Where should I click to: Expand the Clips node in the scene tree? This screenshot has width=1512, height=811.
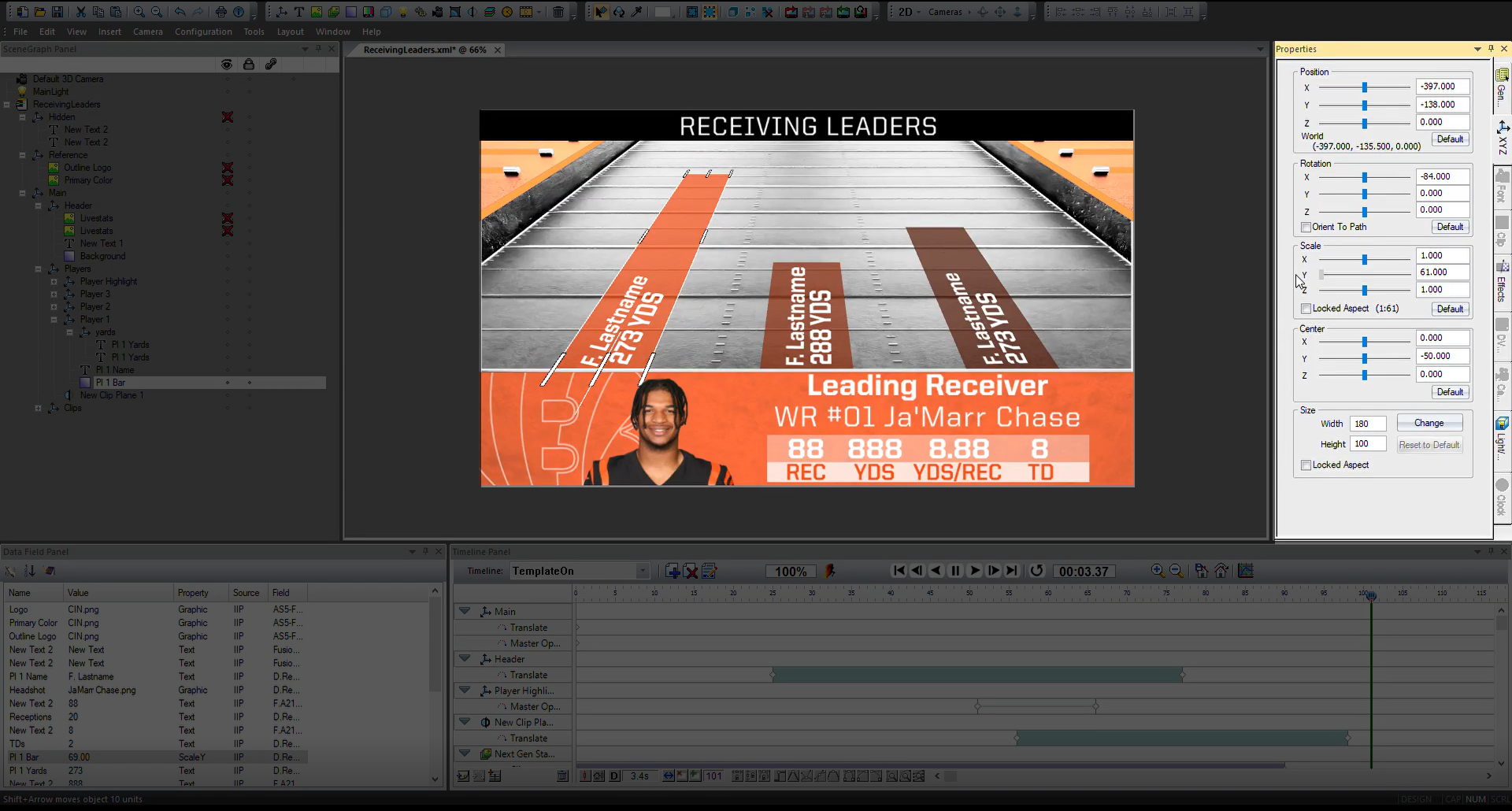click(38, 408)
